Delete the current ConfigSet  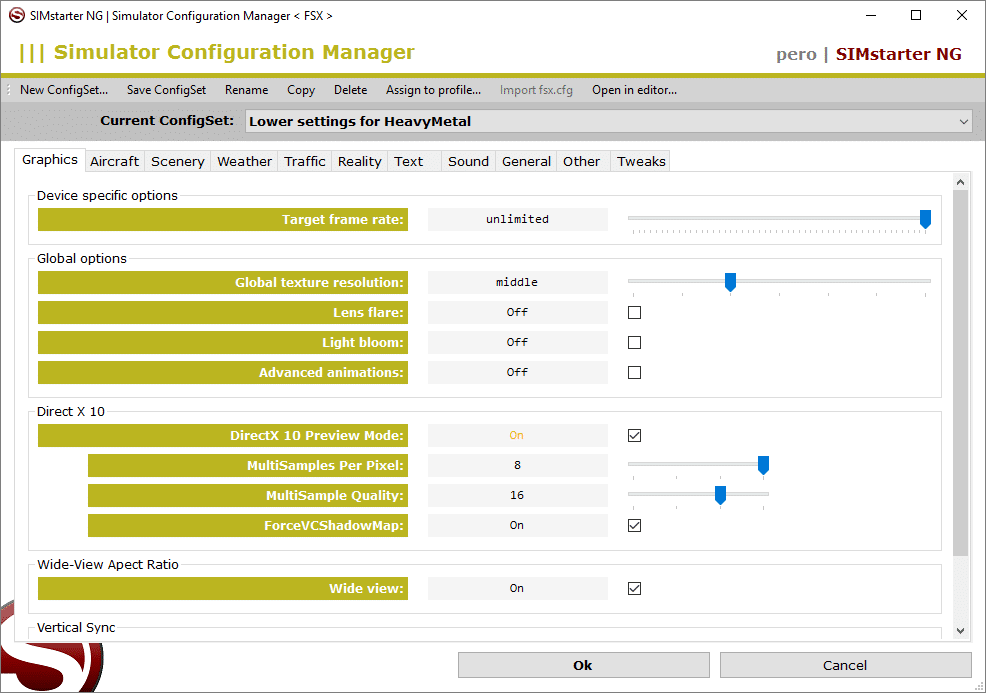tap(350, 90)
